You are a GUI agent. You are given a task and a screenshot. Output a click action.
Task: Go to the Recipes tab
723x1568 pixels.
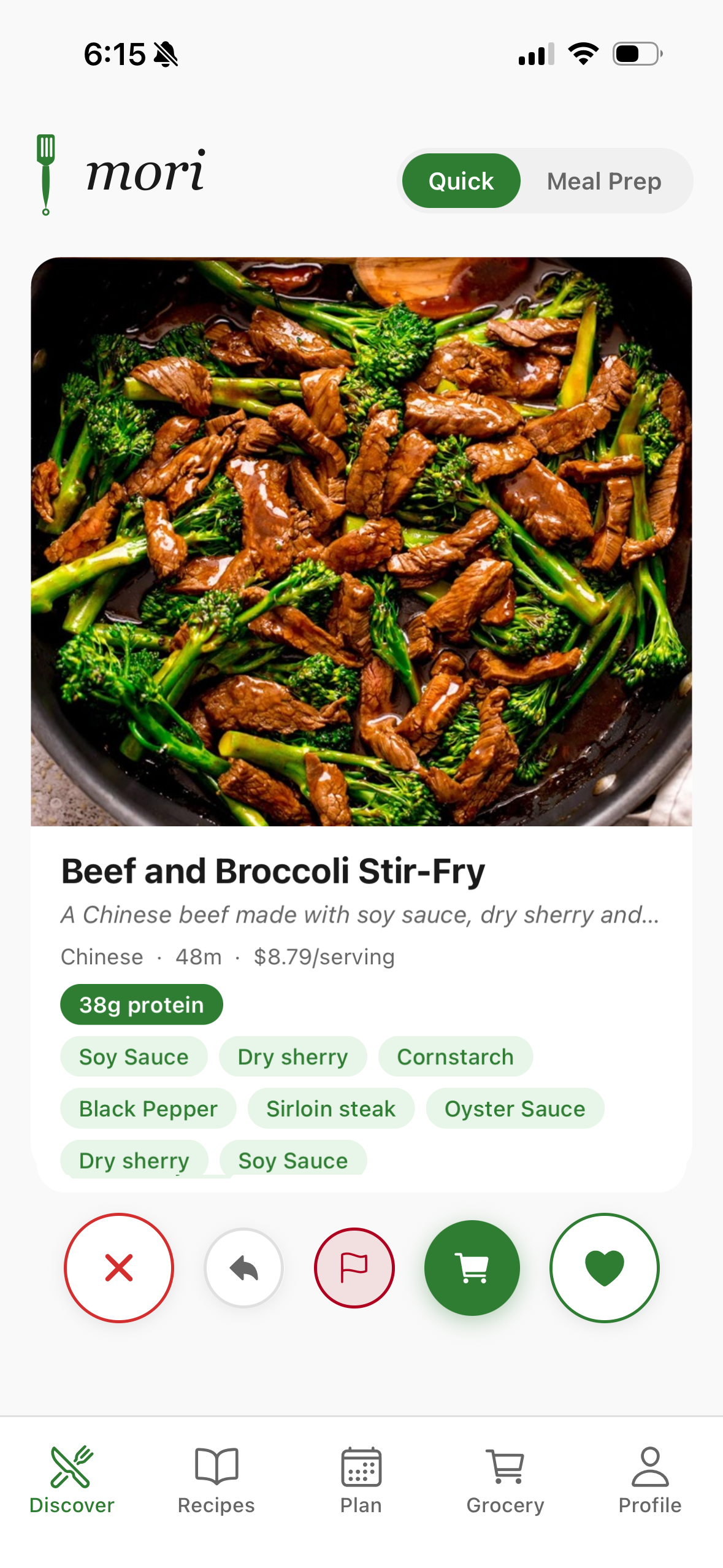[216, 1480]
